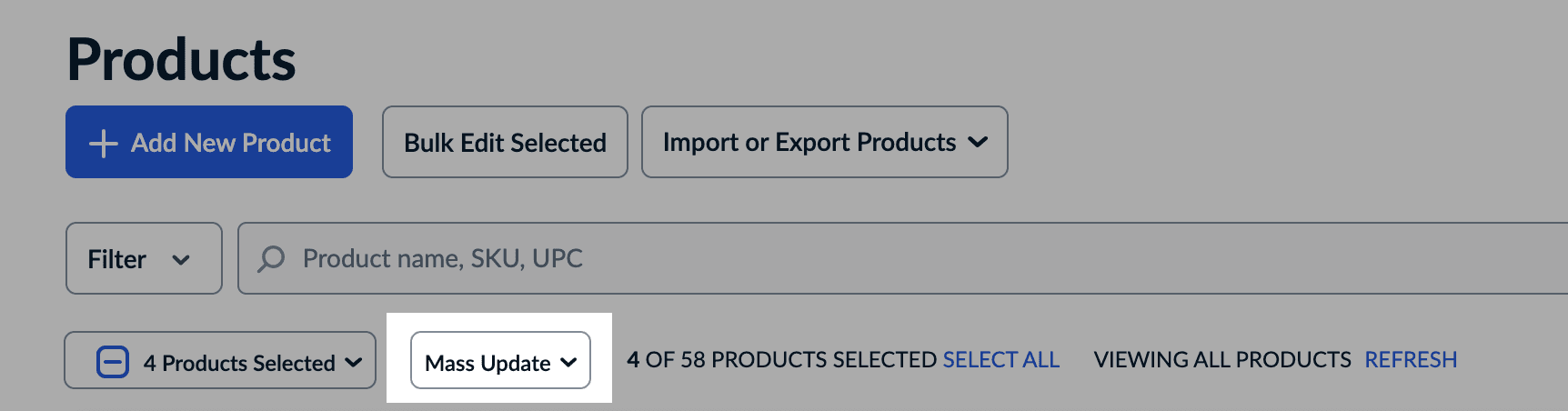Screen dimensions: 1568x411
Task: Open the 4 Products Selected dropdown
Action: pos(239,362)
